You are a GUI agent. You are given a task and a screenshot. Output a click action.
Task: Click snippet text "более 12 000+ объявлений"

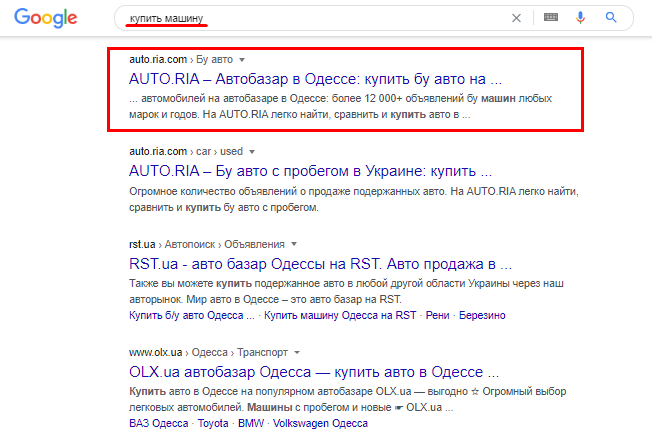click(399, 99)
